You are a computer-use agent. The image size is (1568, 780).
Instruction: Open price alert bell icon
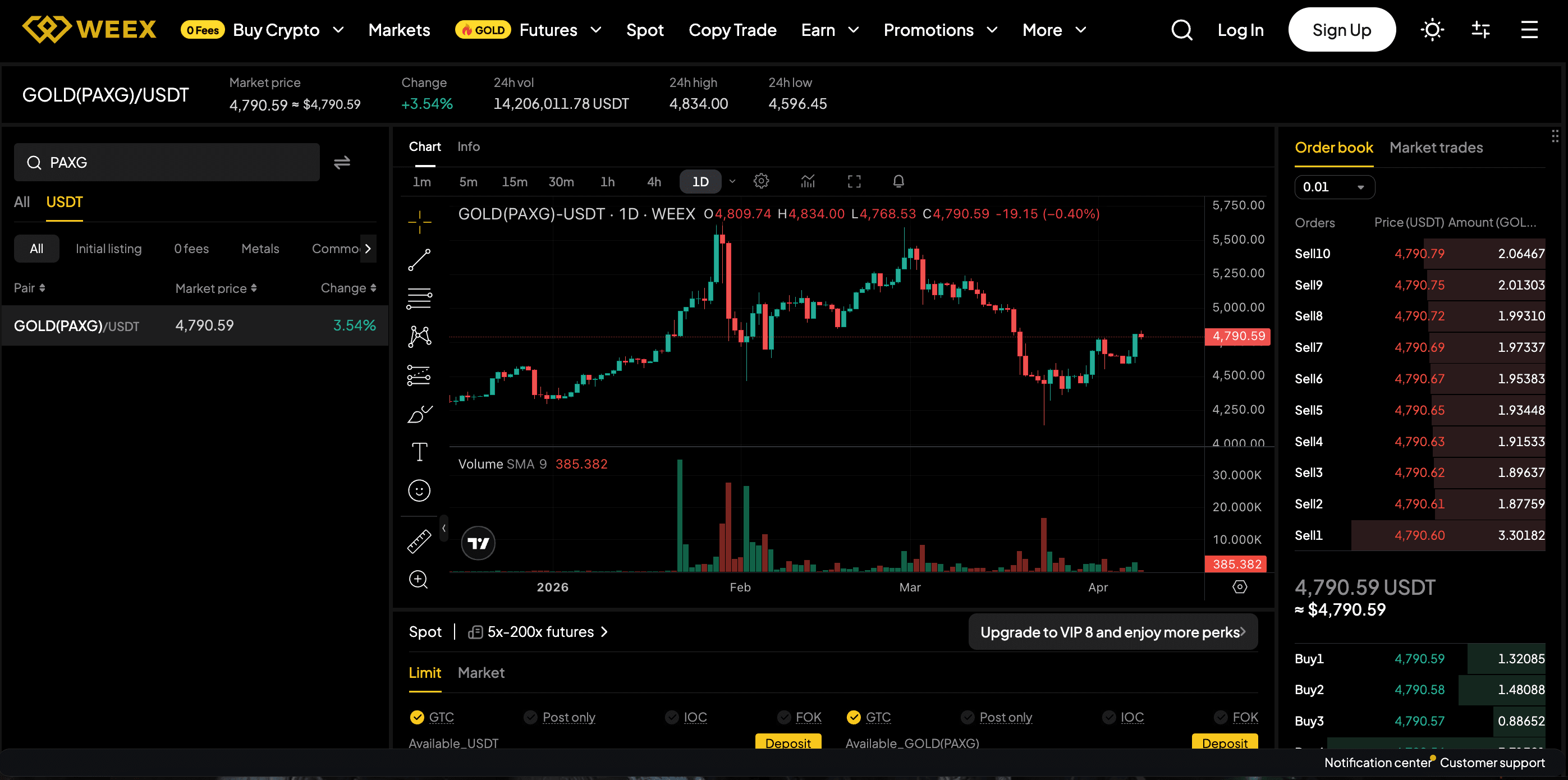(898, 181)
